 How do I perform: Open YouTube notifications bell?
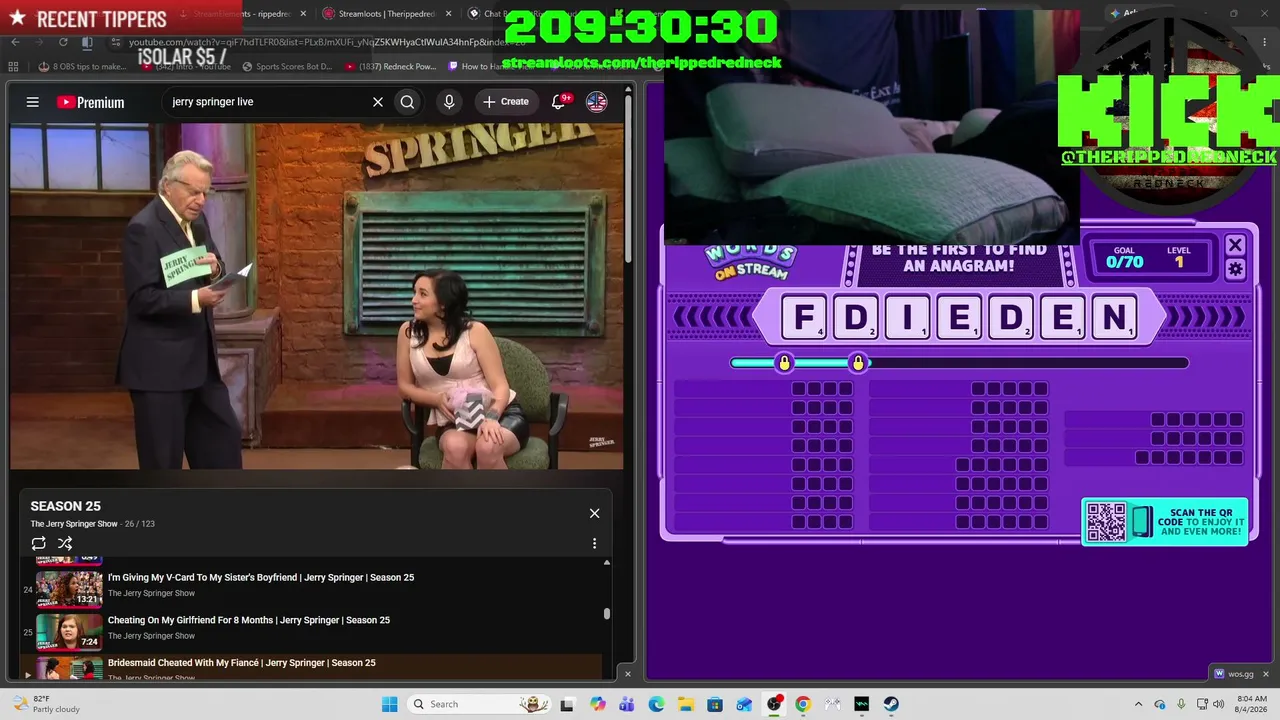click(559, 101)
